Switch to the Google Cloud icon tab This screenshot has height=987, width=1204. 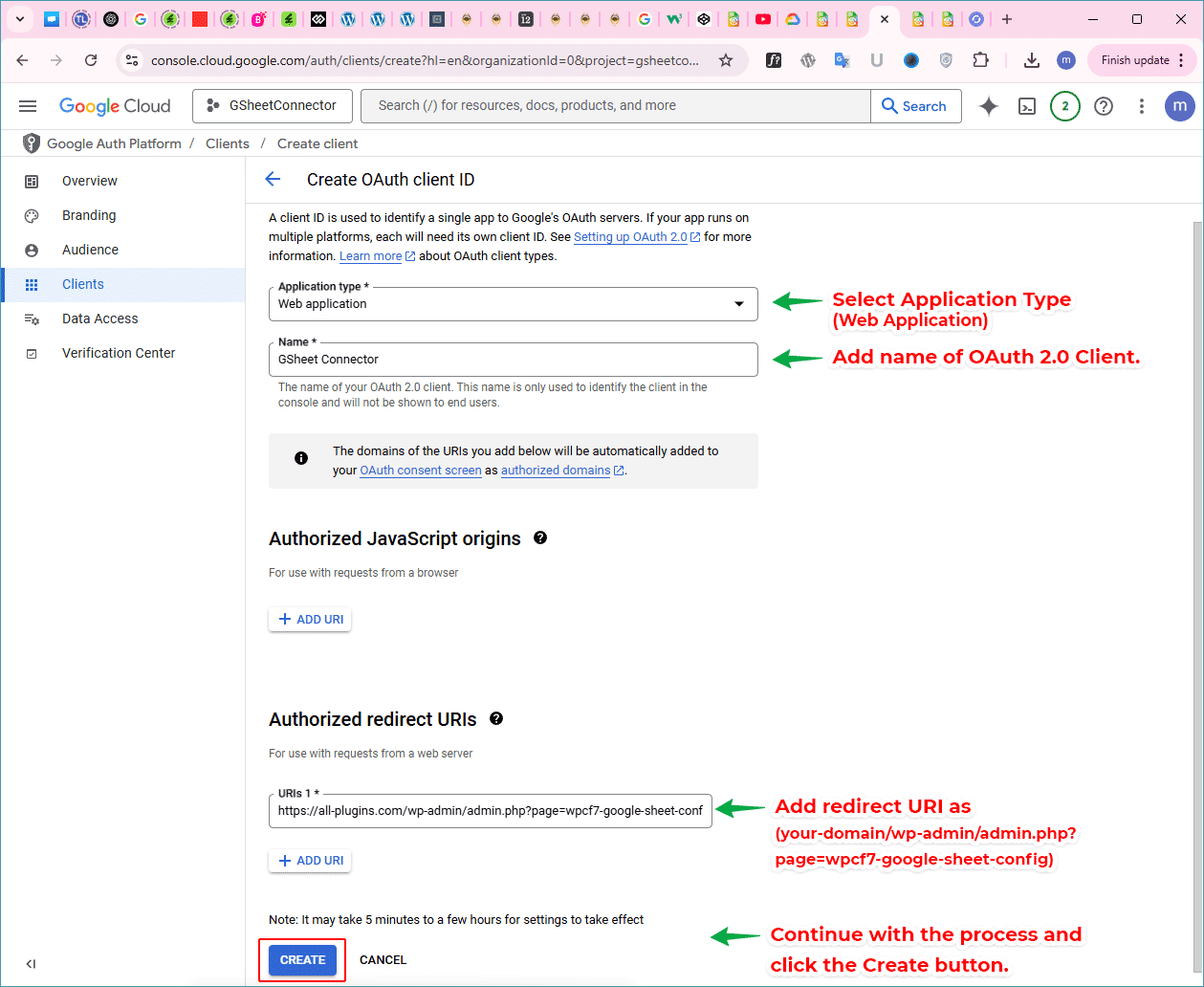[792, 19]
